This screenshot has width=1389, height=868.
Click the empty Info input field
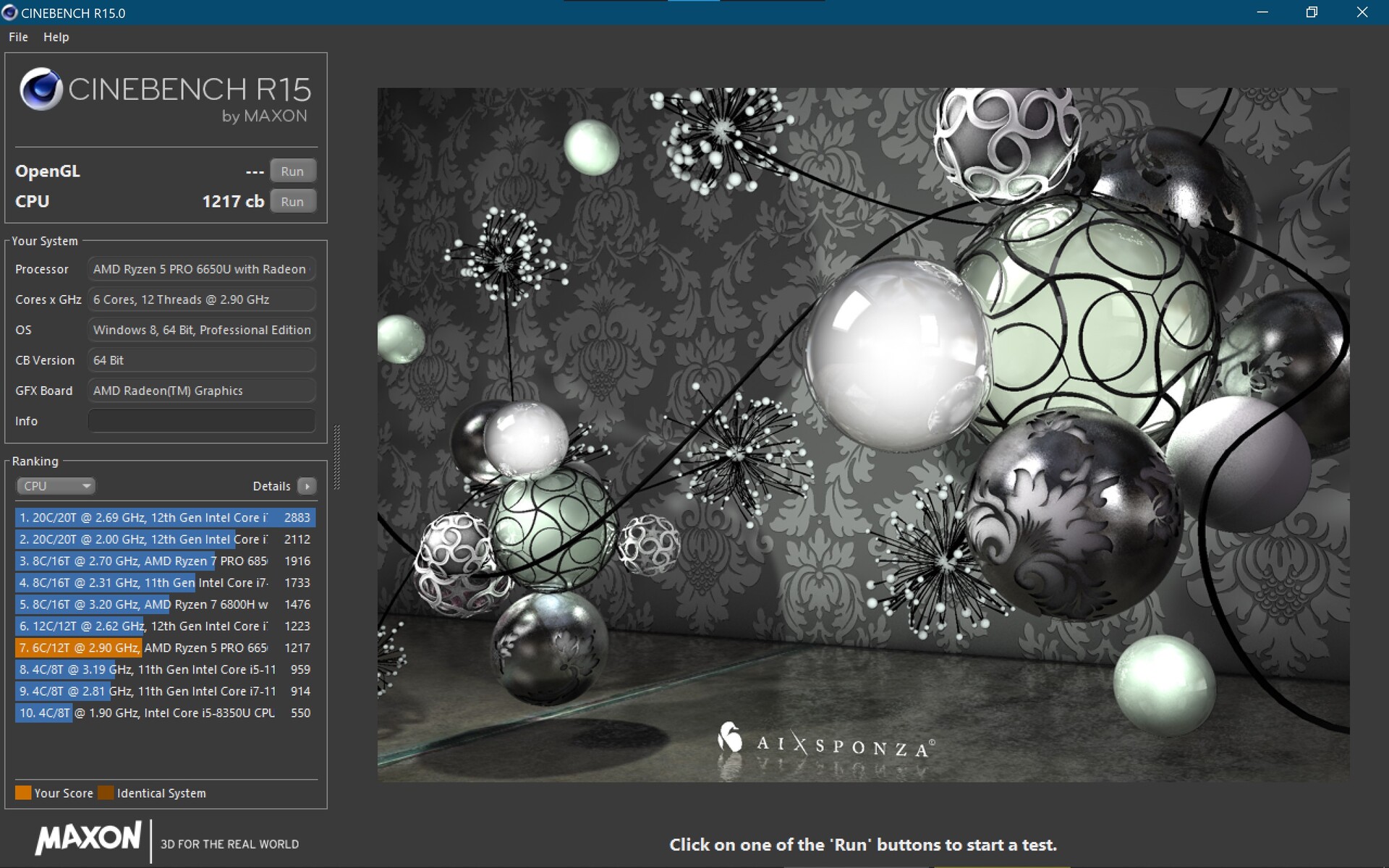201,421
